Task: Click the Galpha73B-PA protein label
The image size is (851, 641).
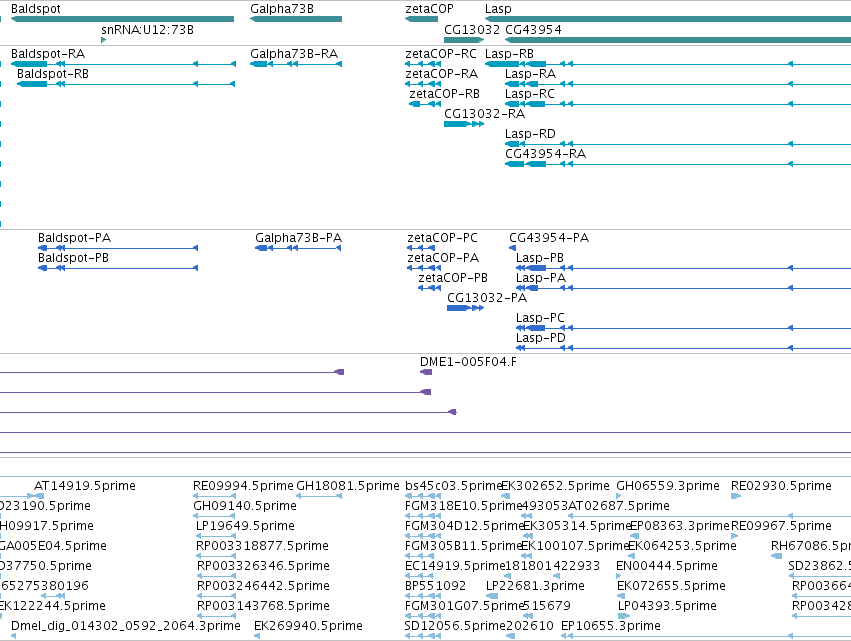Action: click(299, 238)
